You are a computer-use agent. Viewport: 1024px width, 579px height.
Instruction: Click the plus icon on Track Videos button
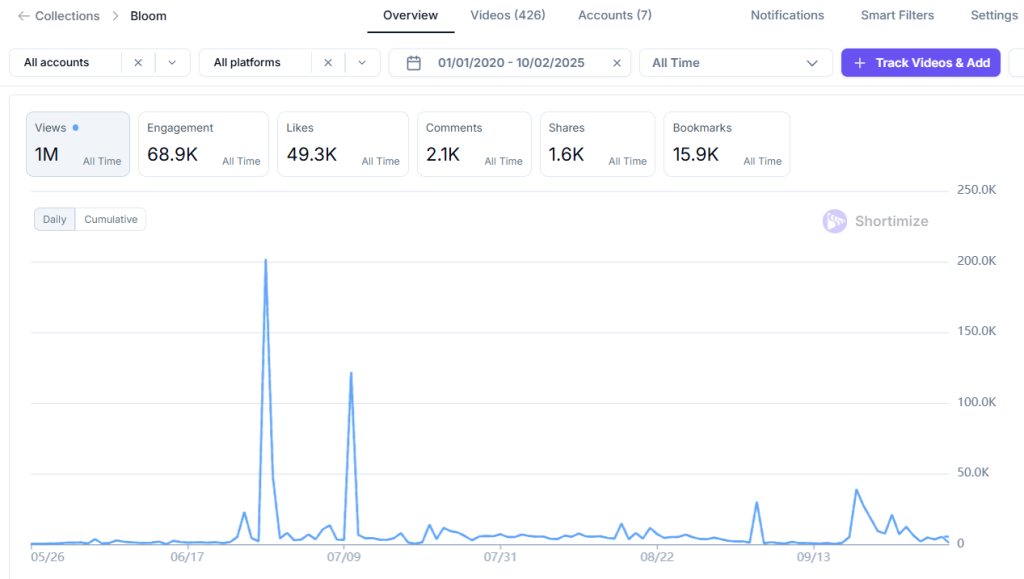[x=859, y=63]
